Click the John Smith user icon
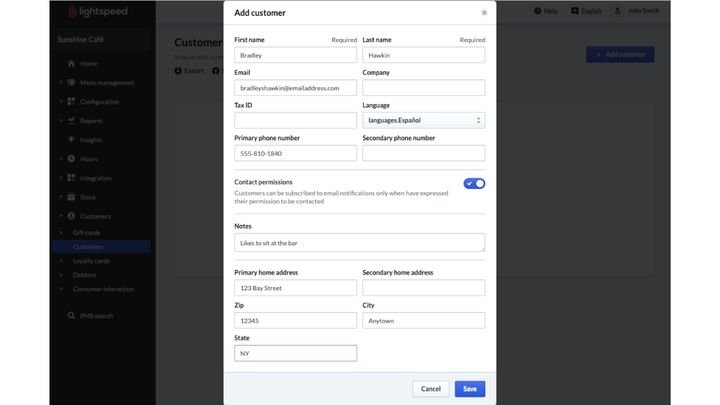The image size is (720, 405). (x=618, y=11)
